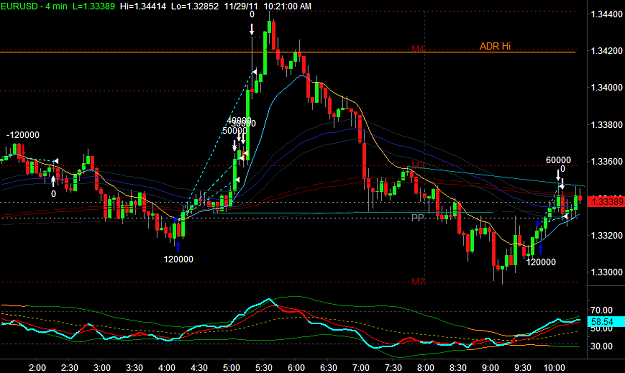Select the M4 pivot level label
This screenshot has height=373, width=625.
418,49
